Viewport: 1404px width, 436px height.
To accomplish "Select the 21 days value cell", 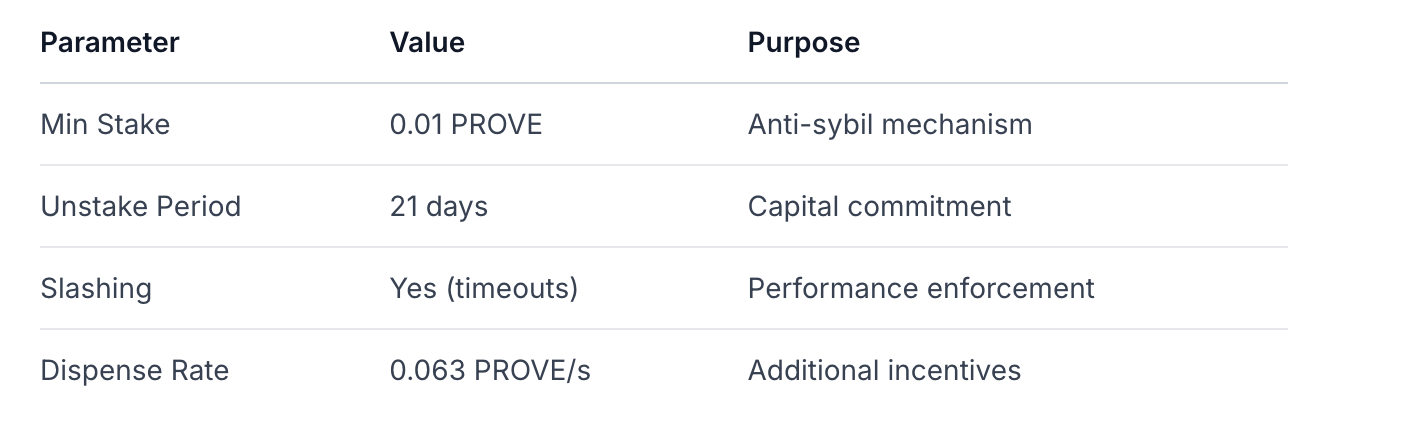I will coord(438,207).
